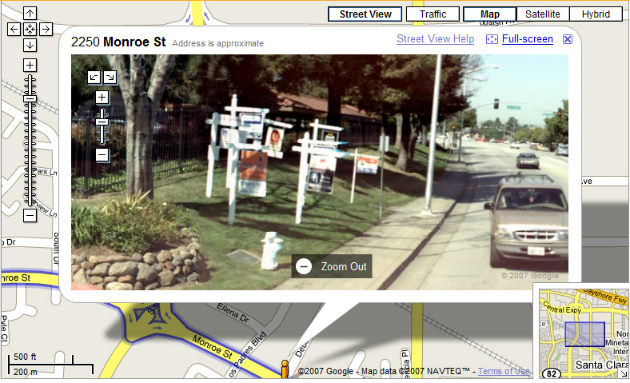Viewport: 630px width, 383px height.
Task: Recenter the map with the center pan icon
Action: (30, 29)
